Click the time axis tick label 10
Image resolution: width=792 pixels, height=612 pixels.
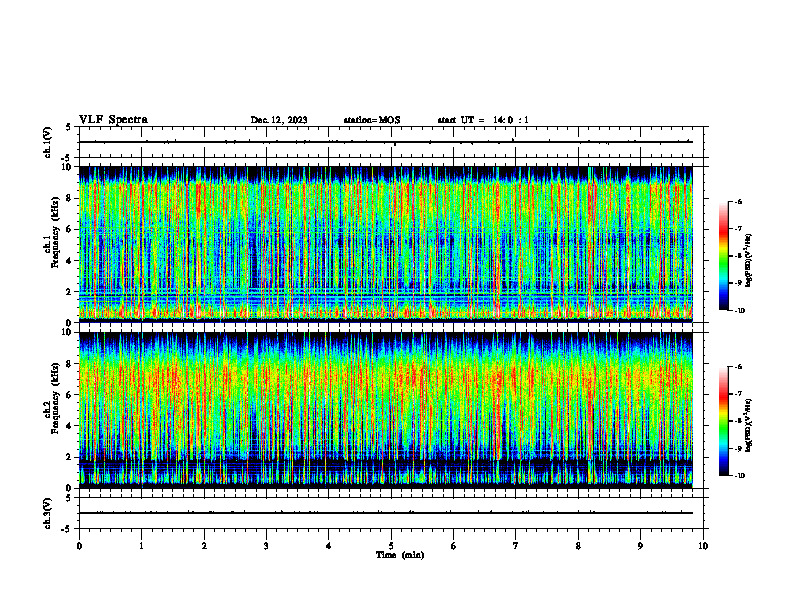(703, 546)
